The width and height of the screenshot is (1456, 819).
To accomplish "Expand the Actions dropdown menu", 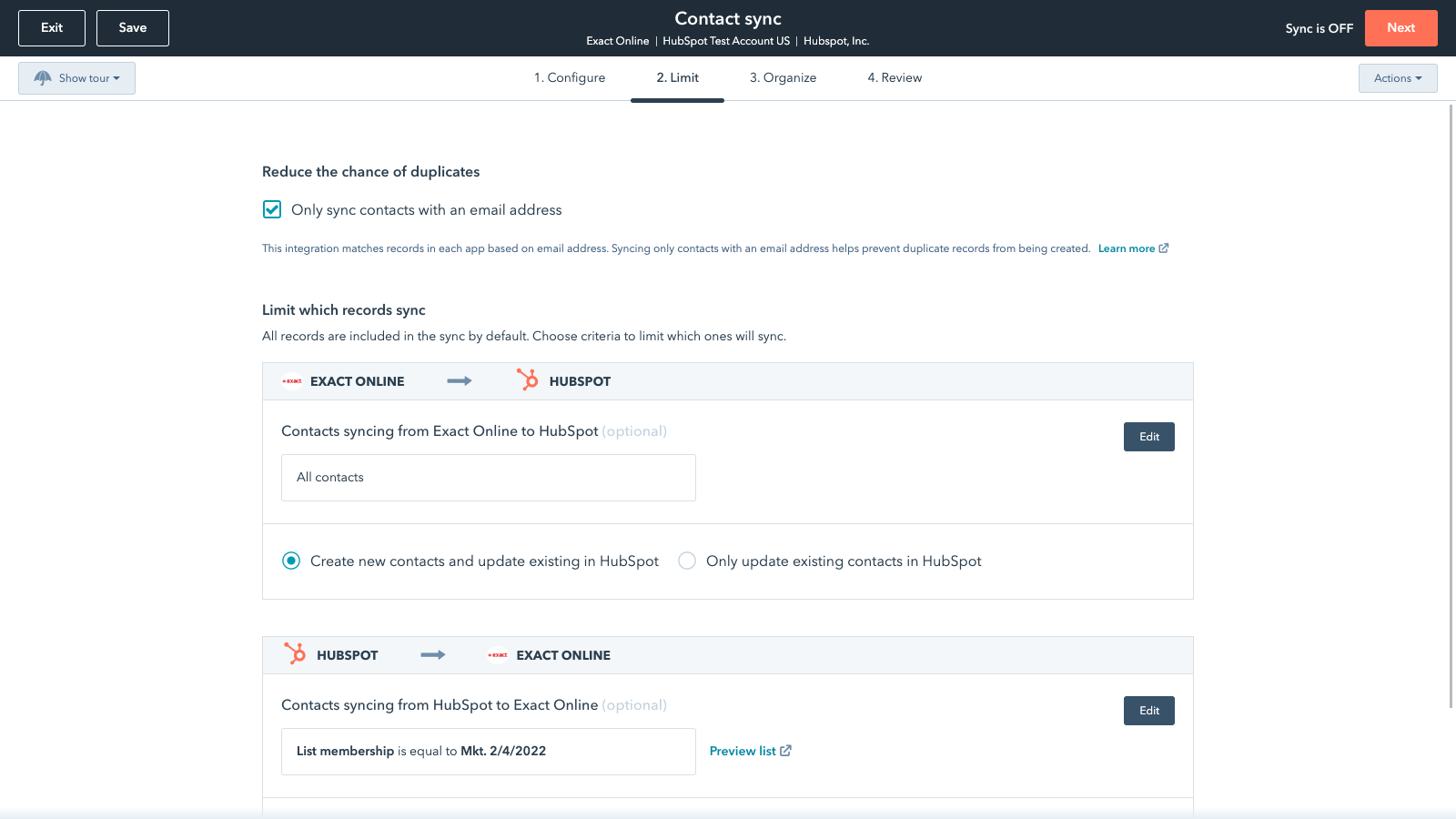I will tap(1397, 78).
